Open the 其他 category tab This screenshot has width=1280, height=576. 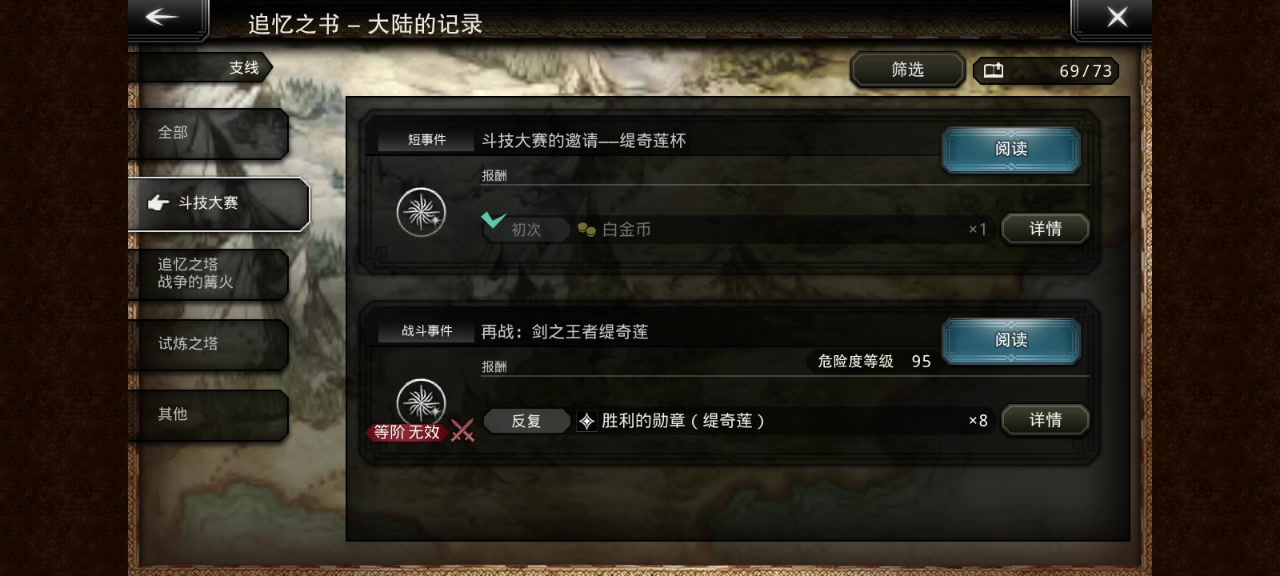click(x=208, y=414)
